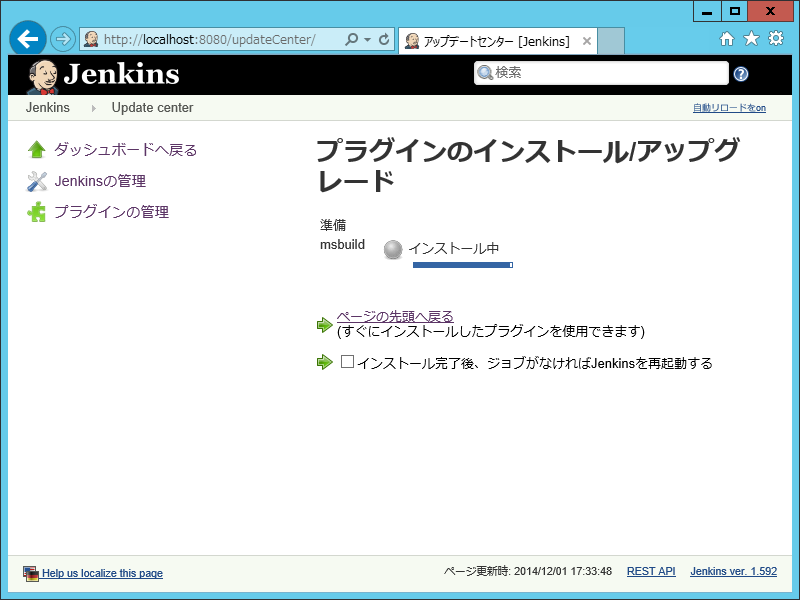Viewport: 800px width, 600px height.
Task: Click the msbuild install progress bar
Action: pyautogui.click(x=463, y=265)
